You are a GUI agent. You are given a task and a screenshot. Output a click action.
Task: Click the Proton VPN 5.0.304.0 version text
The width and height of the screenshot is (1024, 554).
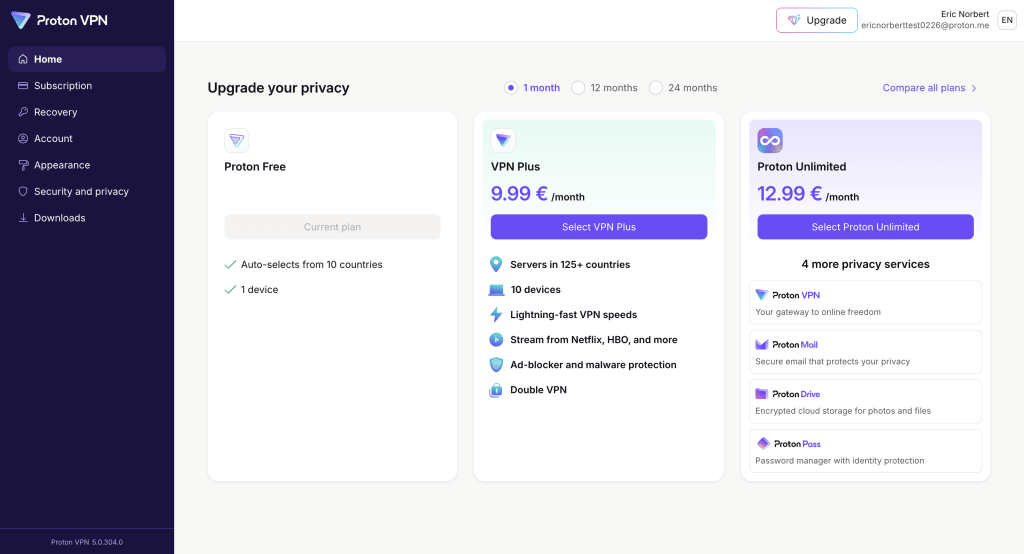[x=87, y=542]
